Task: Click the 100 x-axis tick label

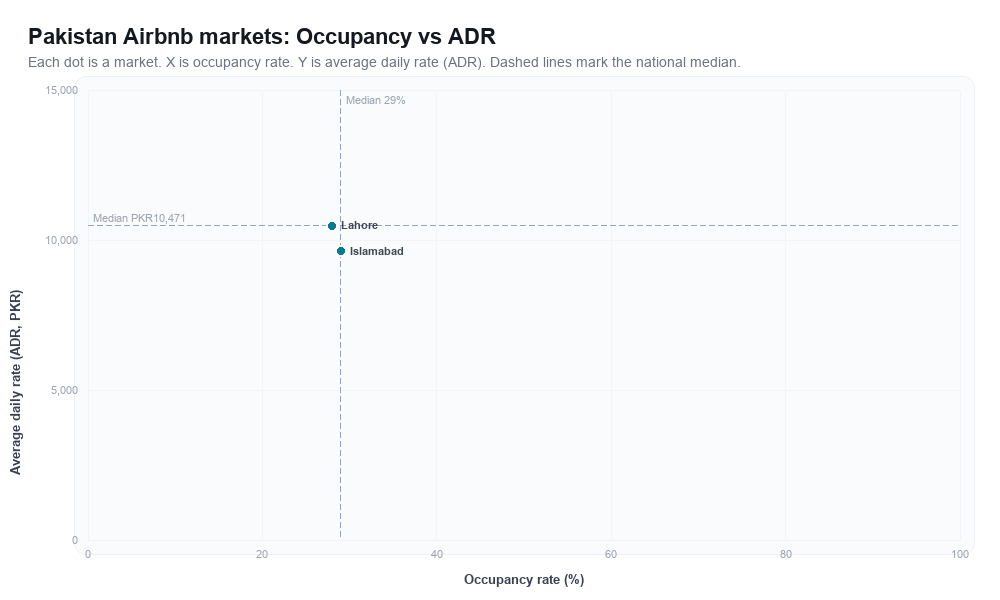Action: pos(960,554)
